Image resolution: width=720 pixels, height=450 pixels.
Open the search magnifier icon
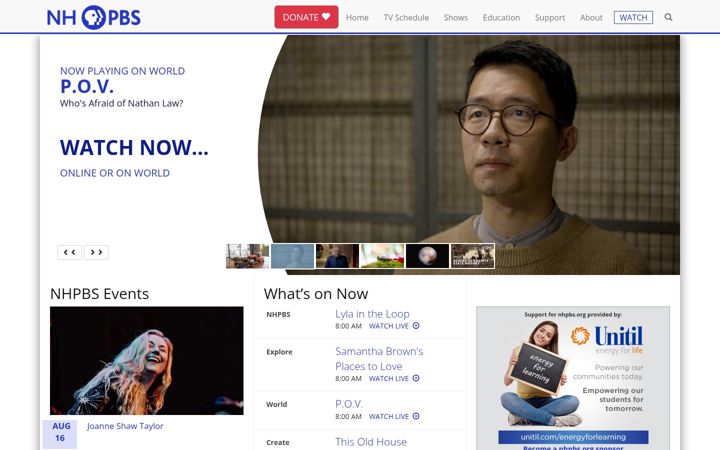(x=668, y=17)
